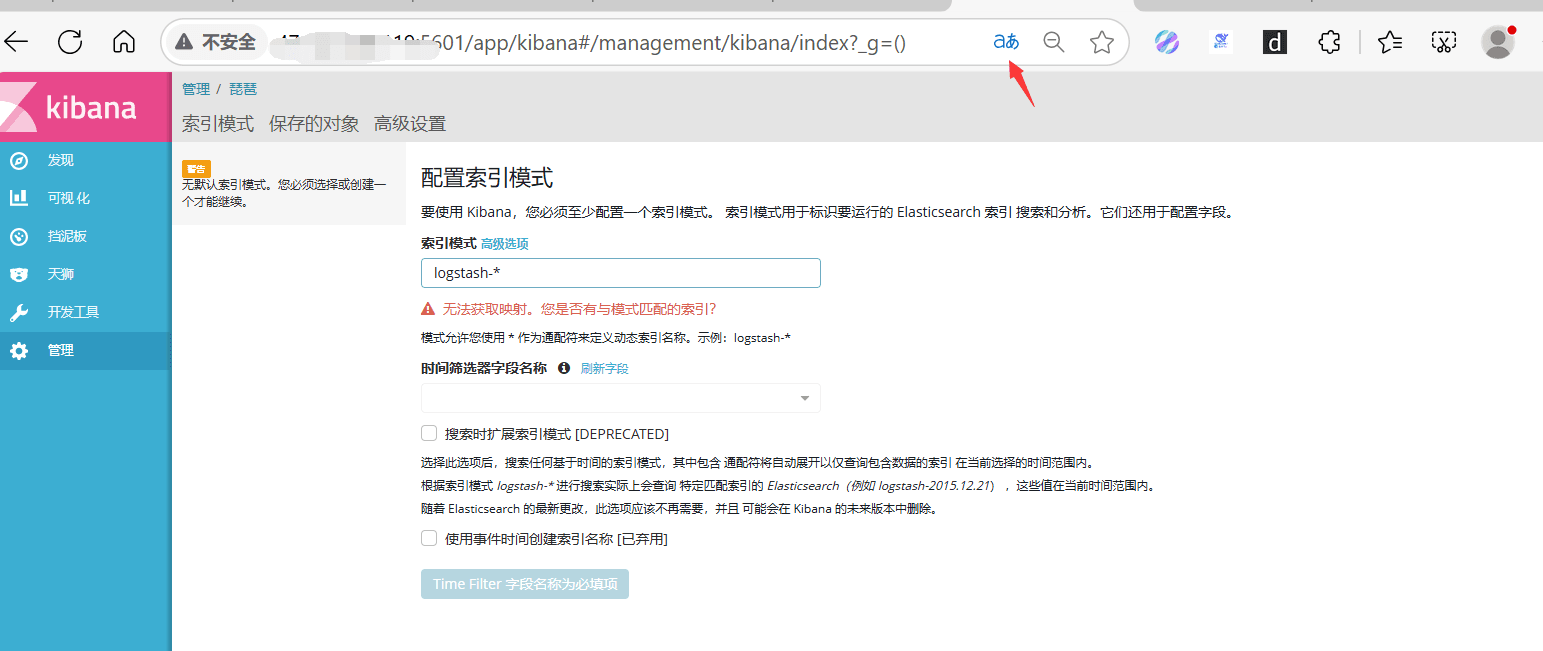Image resolution: width=1543 pixels, height=651 pixels.
Task: Open Dev Tools wrench icon
Action: (19, 313)
